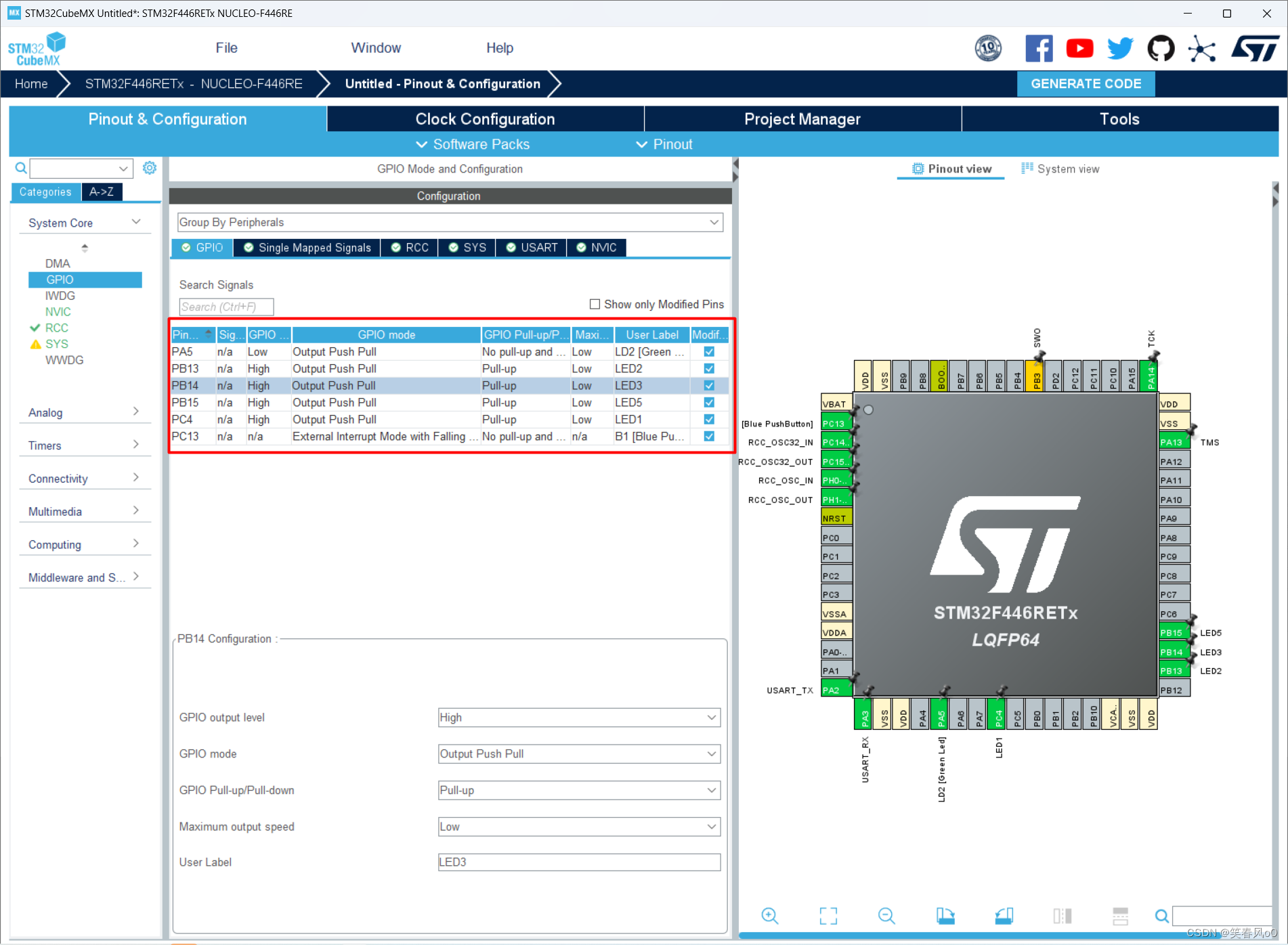
Task: Switch to the Tools tab
Action: click(1119, 119)
